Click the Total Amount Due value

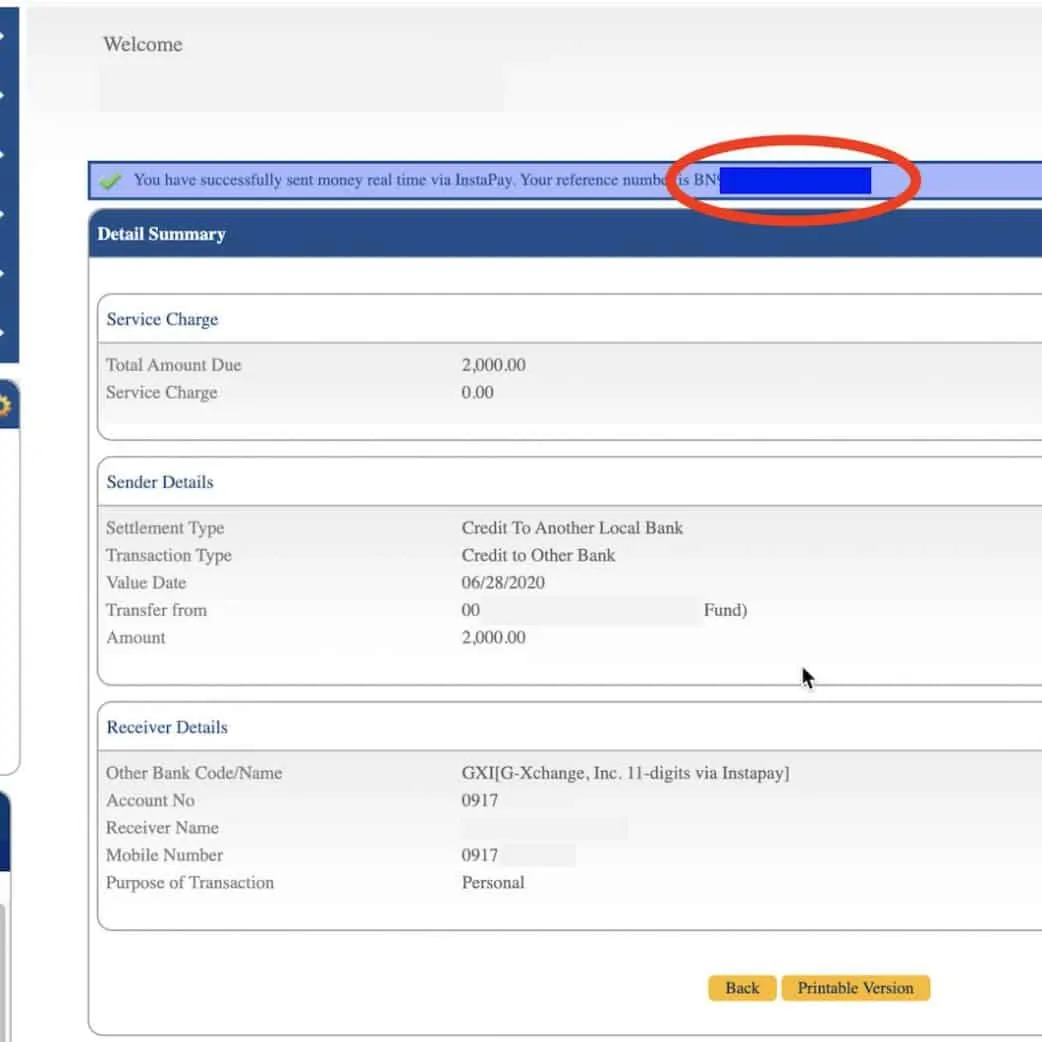(x=493, y=365)
